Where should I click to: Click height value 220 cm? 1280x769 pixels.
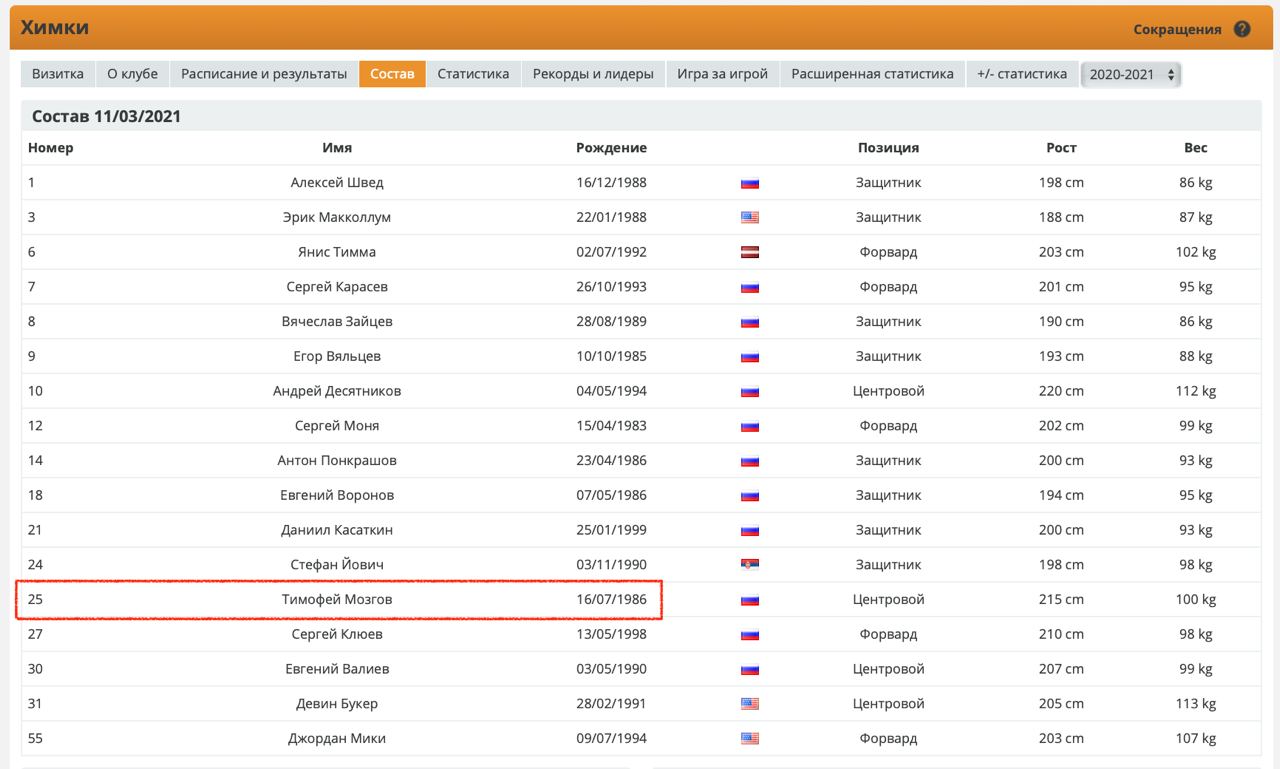point(1061,391)
